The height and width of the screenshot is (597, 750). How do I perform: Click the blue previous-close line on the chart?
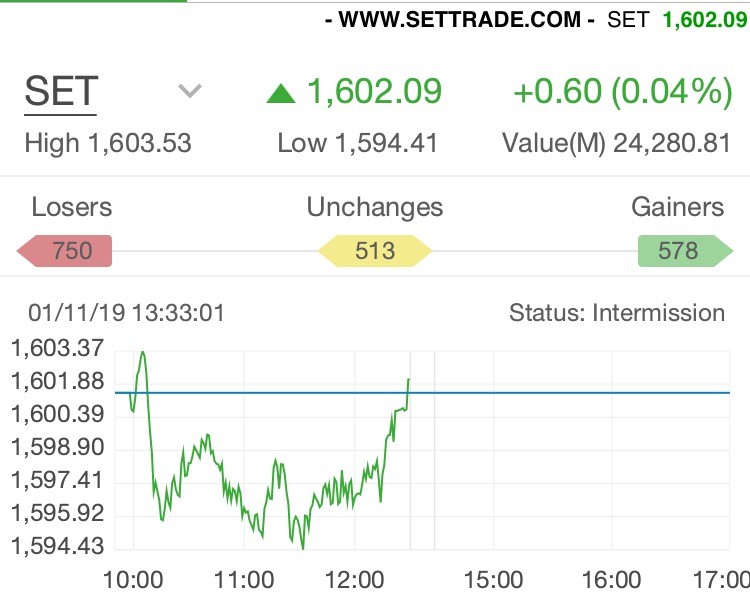(580, 393)
